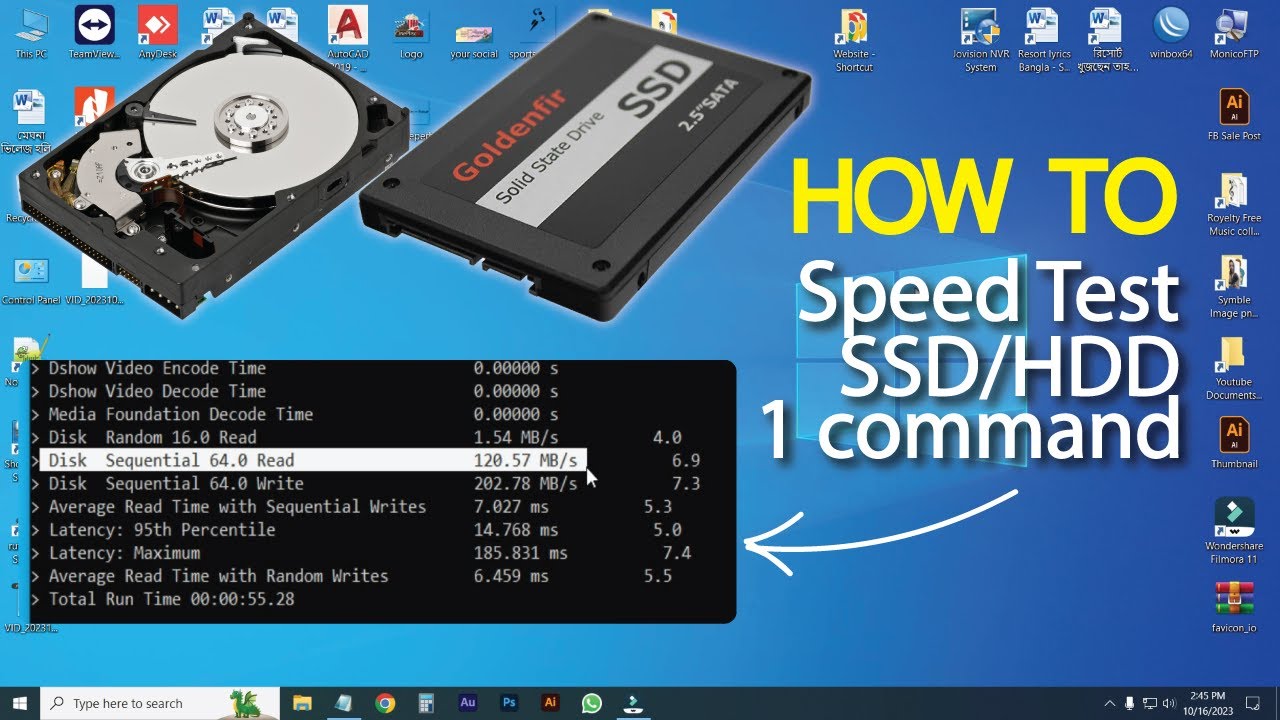Launch Jovision NVR System shortcut

point(980,40)
